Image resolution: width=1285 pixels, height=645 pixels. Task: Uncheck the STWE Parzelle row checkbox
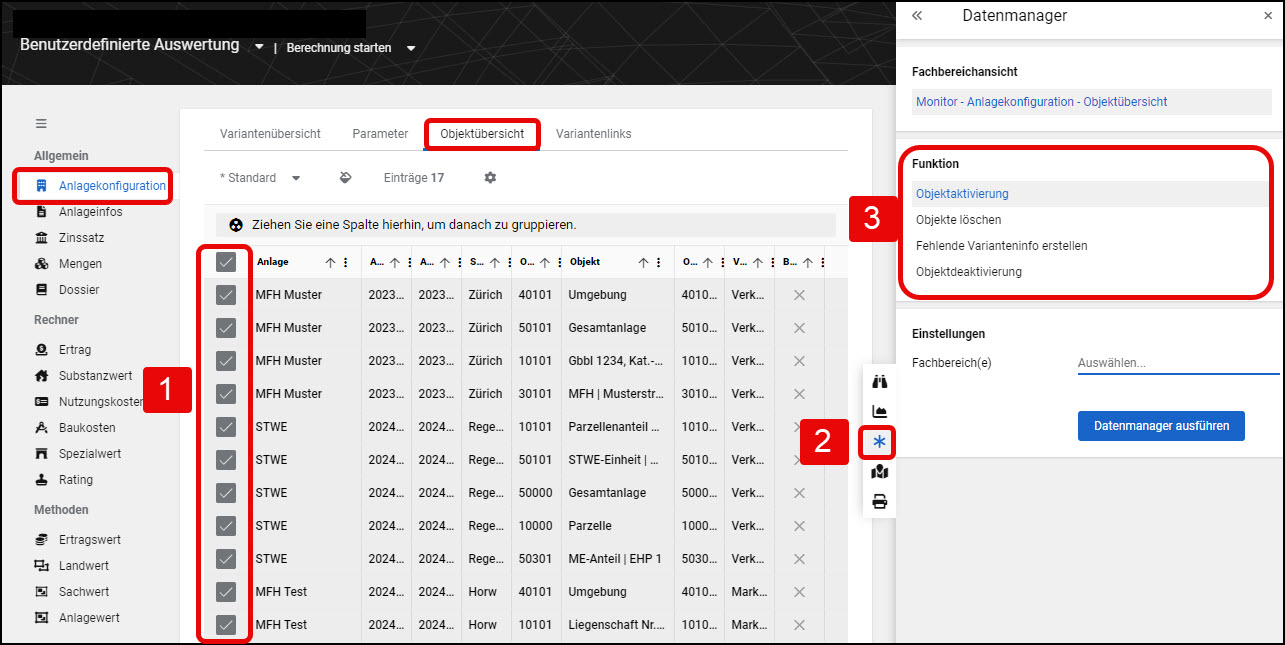[x=226, y=525]
